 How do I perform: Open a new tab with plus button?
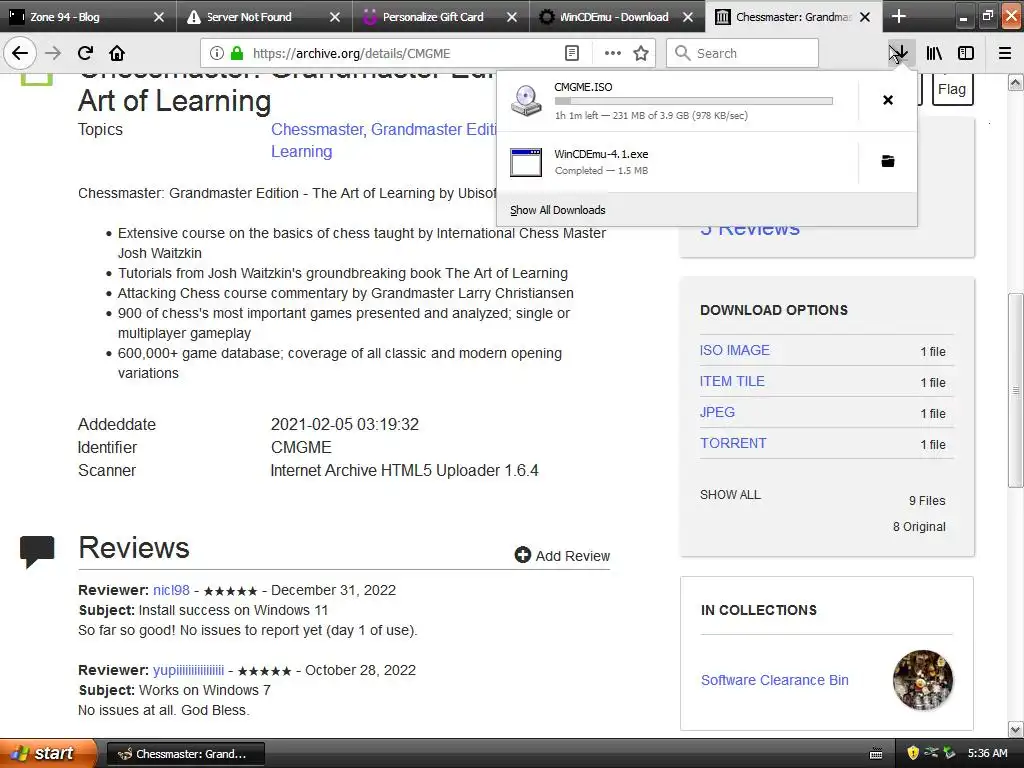pyautogui.click(x=899, y=16)
